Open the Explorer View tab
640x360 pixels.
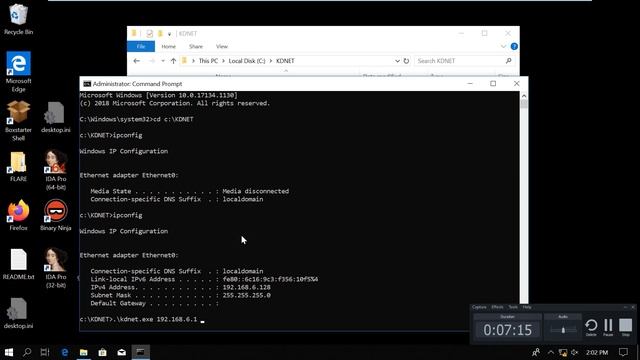[222, 47]
